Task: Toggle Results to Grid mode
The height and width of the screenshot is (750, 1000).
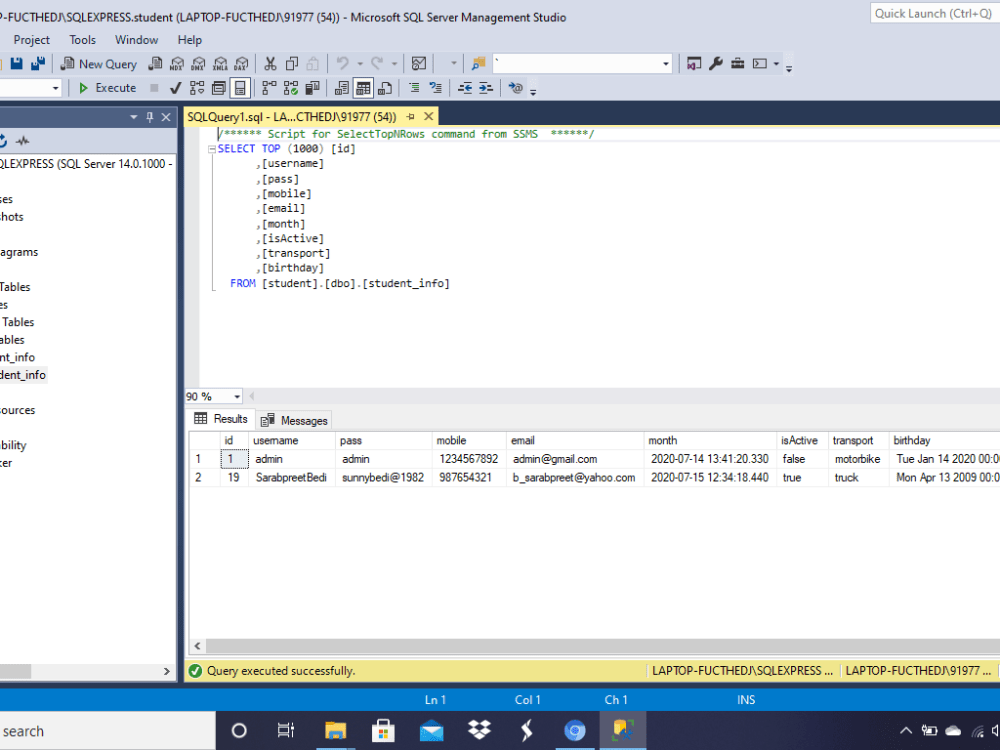Action: point(363,88)
